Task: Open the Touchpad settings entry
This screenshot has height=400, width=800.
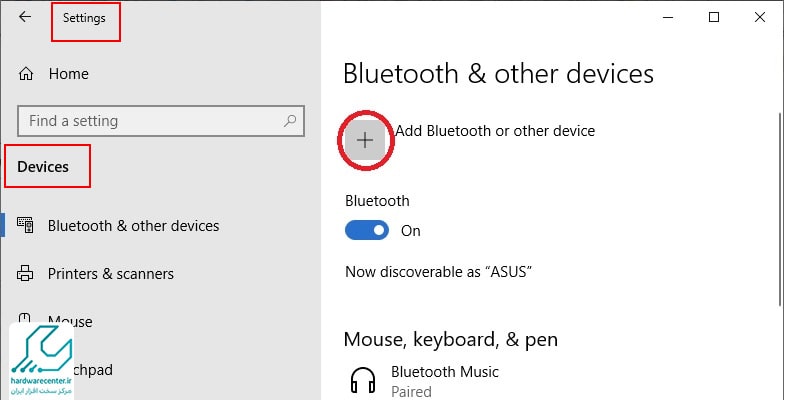Action: (92, 370)
